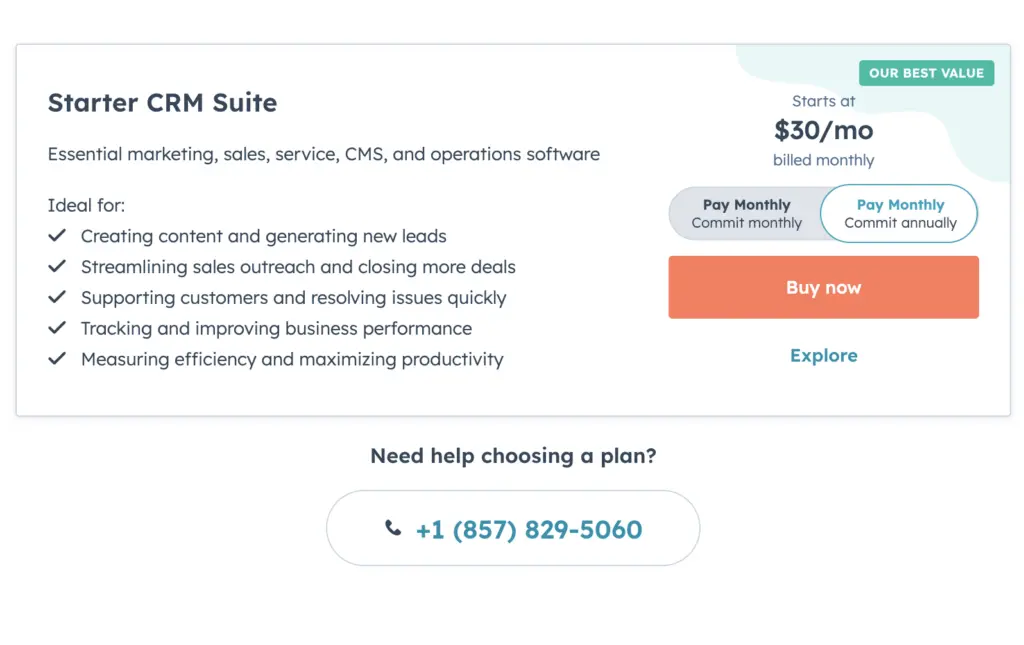Select the Starter CRM Suite heading
Image resolution: width=1024 pixels, height=645 pixels.
click(x=163, y=102)
